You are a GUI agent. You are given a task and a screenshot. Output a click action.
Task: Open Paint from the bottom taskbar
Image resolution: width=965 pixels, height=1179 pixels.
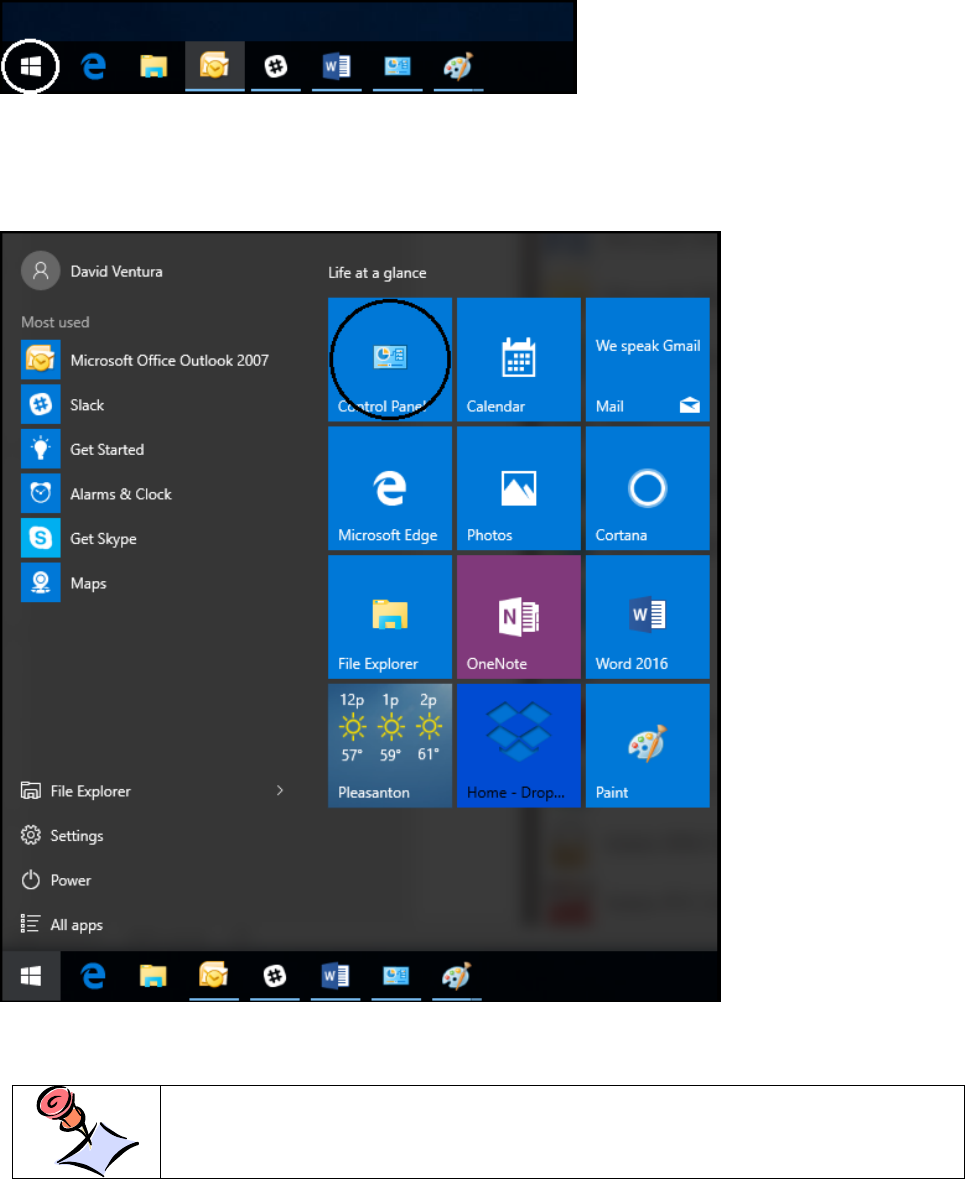(x=457, y=975)
